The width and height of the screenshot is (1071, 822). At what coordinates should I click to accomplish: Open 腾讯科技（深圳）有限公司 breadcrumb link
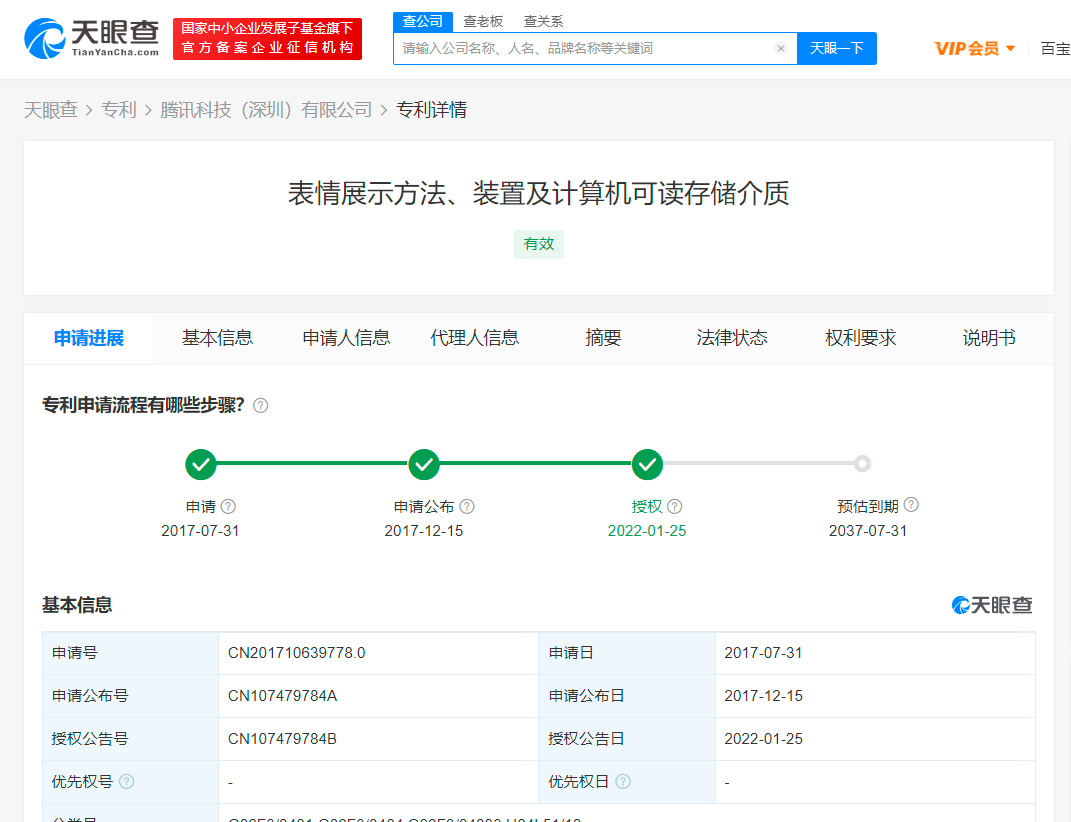click(x=266, y=110)
